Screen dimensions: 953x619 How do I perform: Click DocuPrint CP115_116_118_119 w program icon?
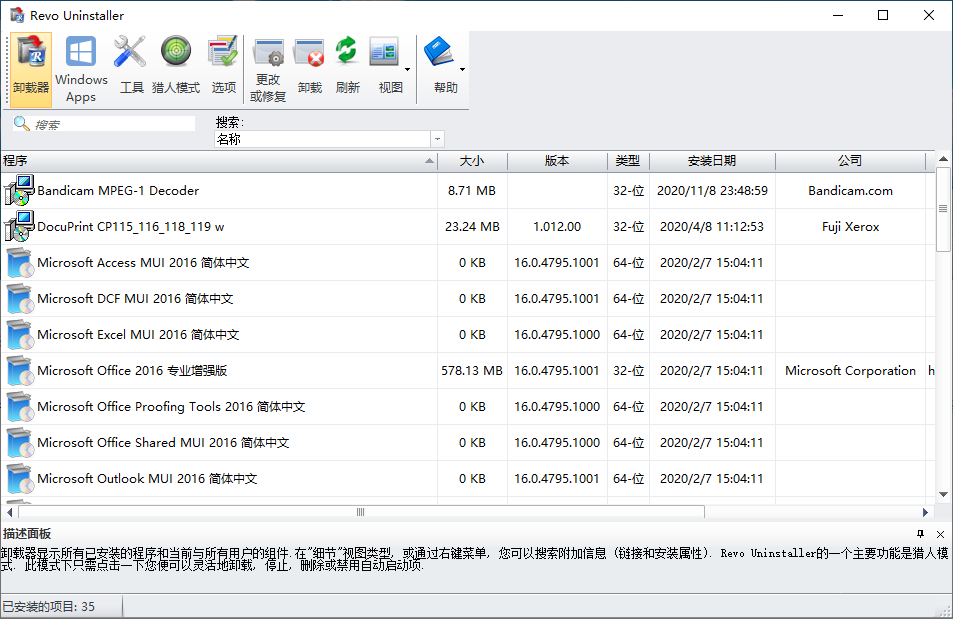19,227
